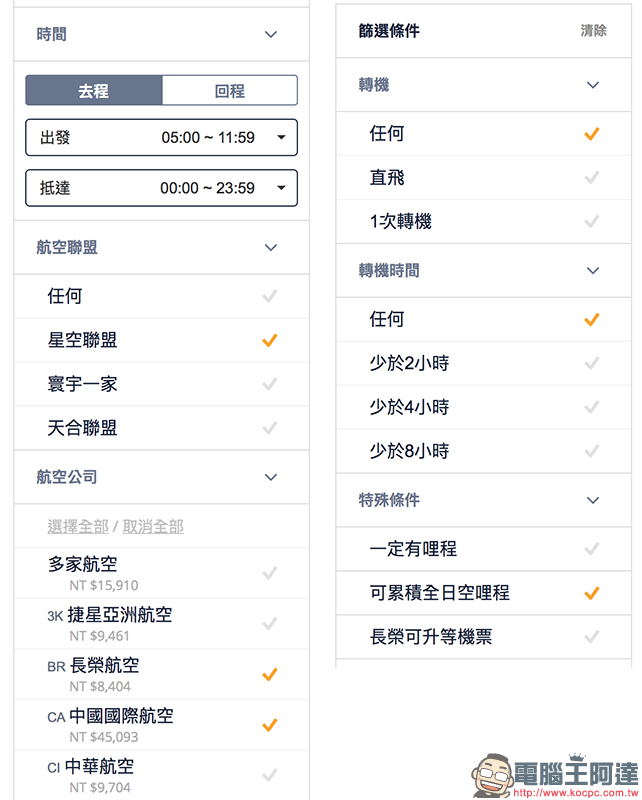Click 清除 to clear filters
The width and height of the screenshot is (642, 800).
pos(593,31)
